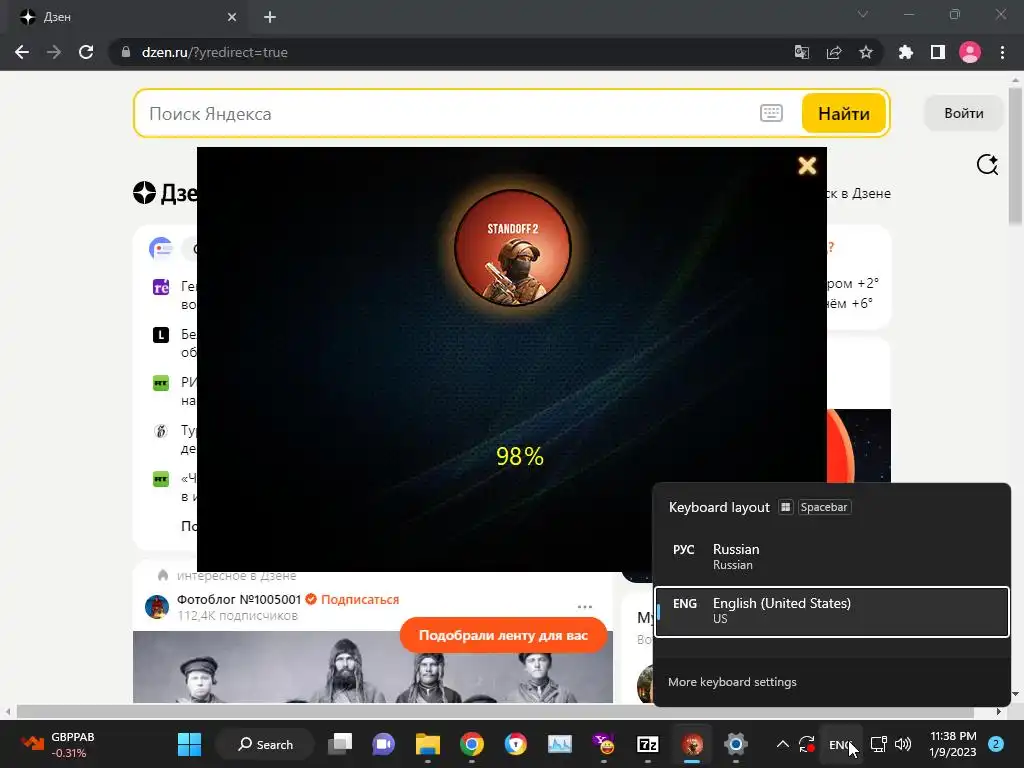Open the Chrome extensions puzzle icon
The height and width of the screenshot is (768, 1024).
pyautogui.click(x=906, y=52)
